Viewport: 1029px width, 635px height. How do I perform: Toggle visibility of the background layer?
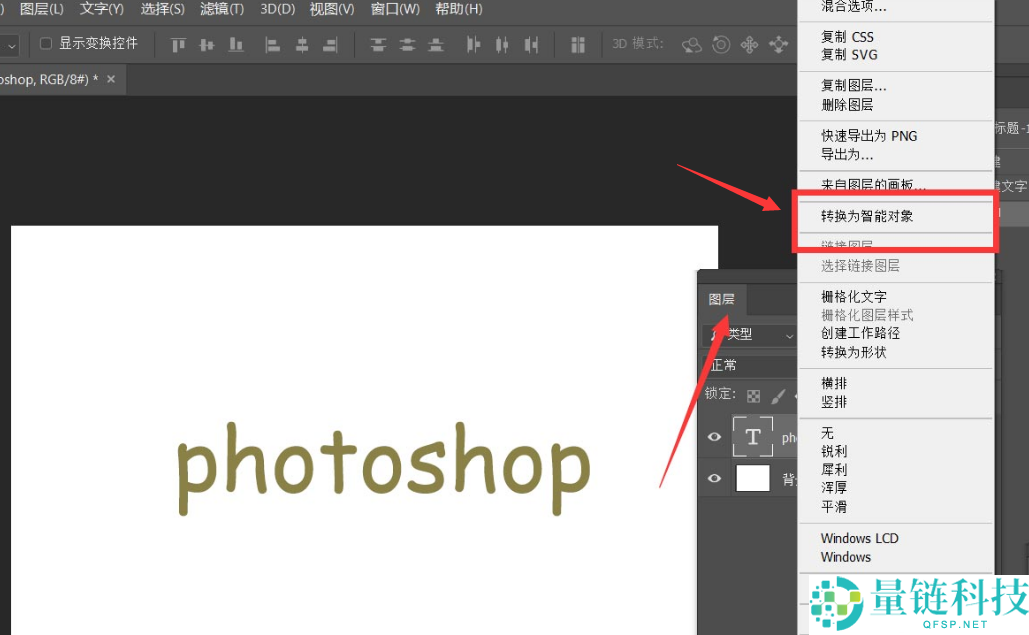(714, 478)
